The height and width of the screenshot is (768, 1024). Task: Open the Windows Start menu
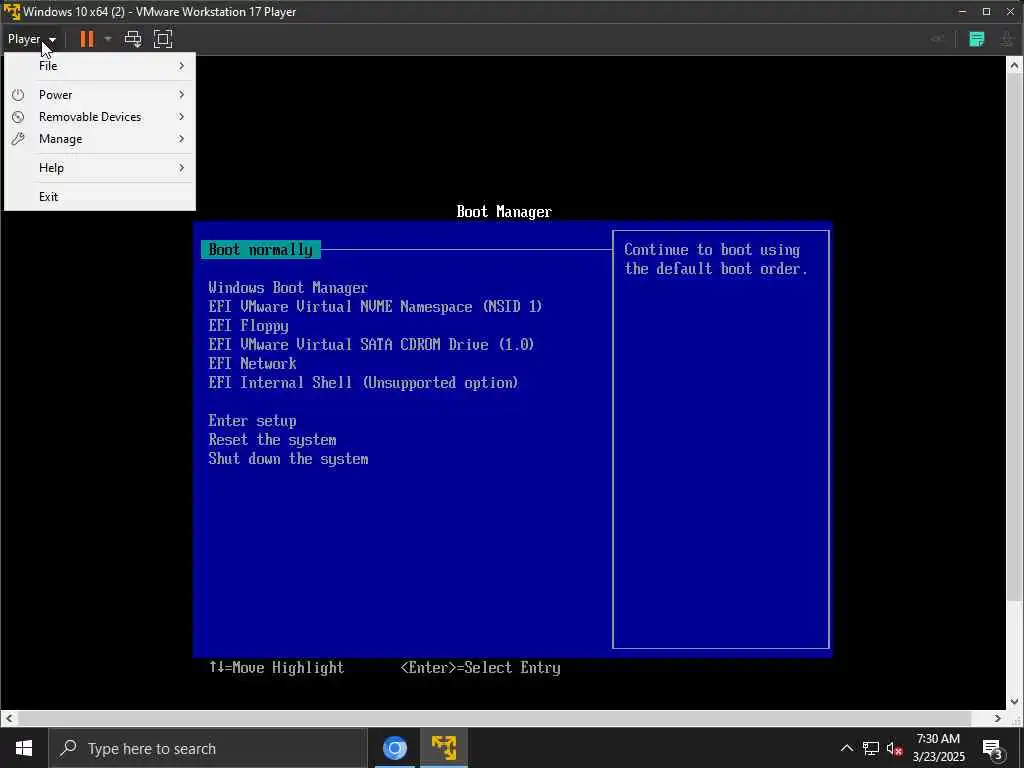pos(24,748)
